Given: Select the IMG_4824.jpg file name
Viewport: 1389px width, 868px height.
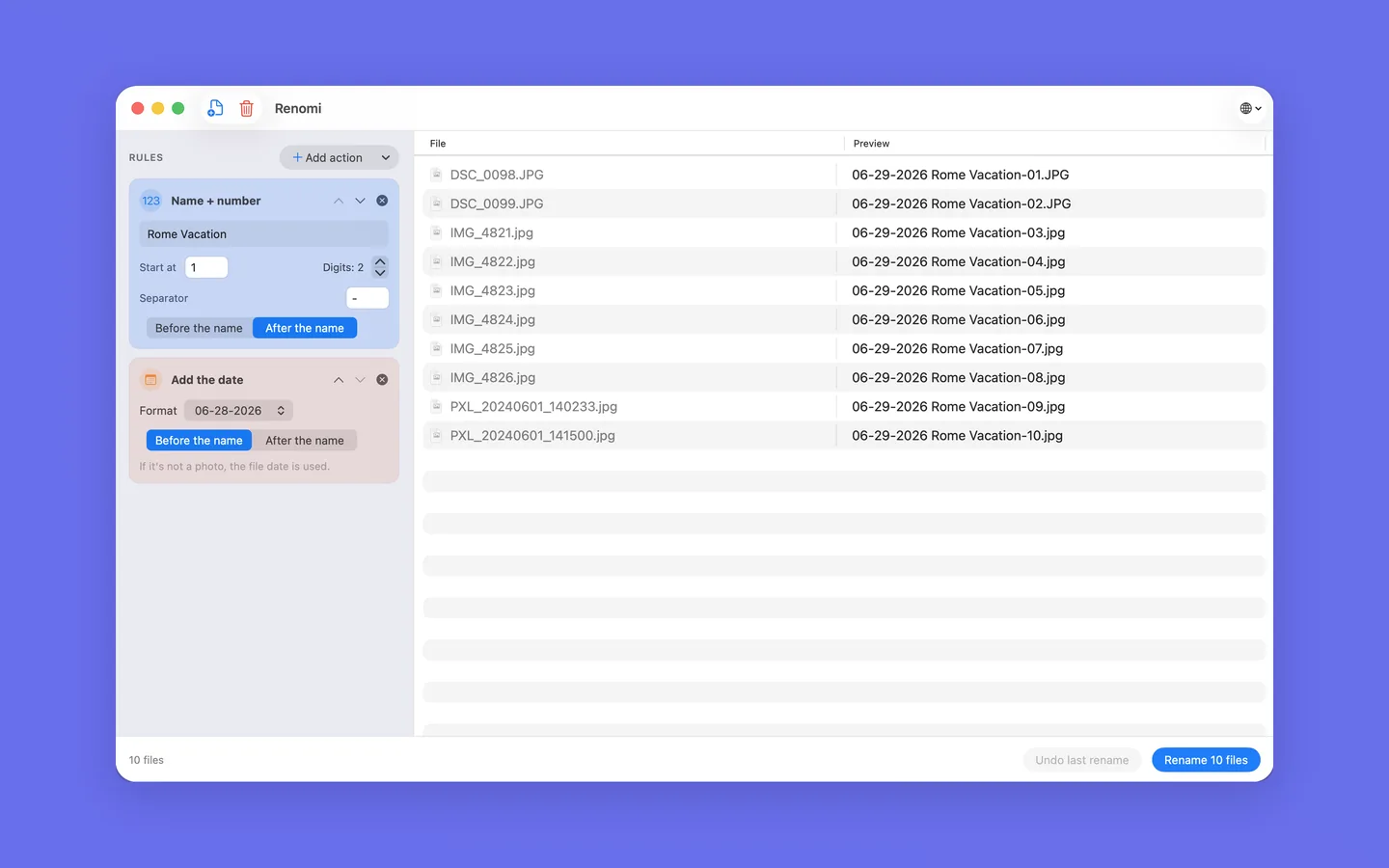Looking at the screenshot, I should [x=493, y=319].
